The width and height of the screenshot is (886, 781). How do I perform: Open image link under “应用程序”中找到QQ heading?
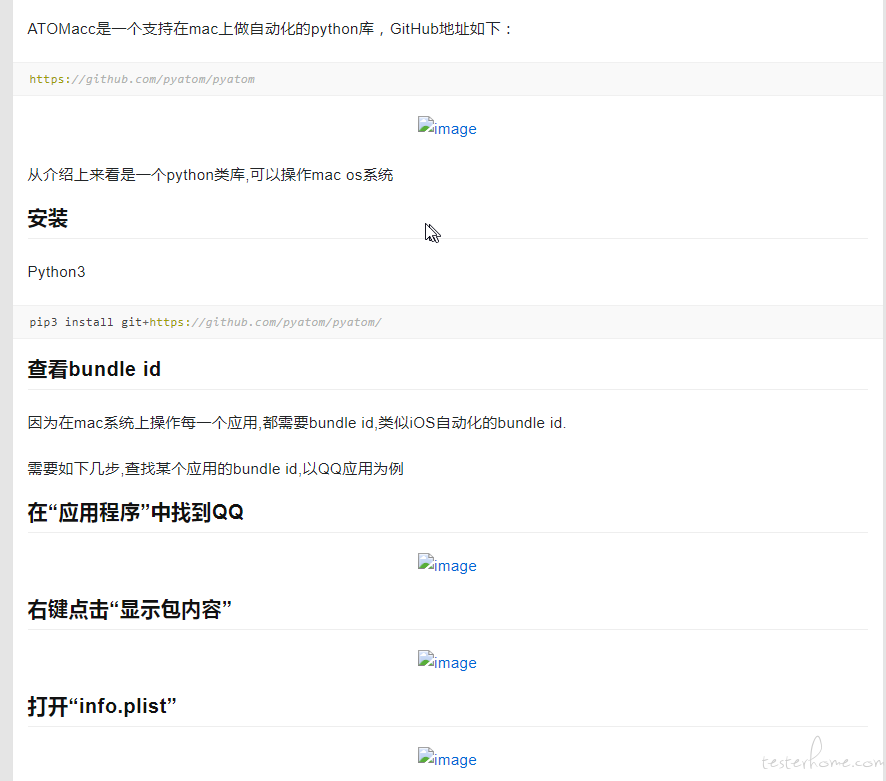[x=447, y=565]
